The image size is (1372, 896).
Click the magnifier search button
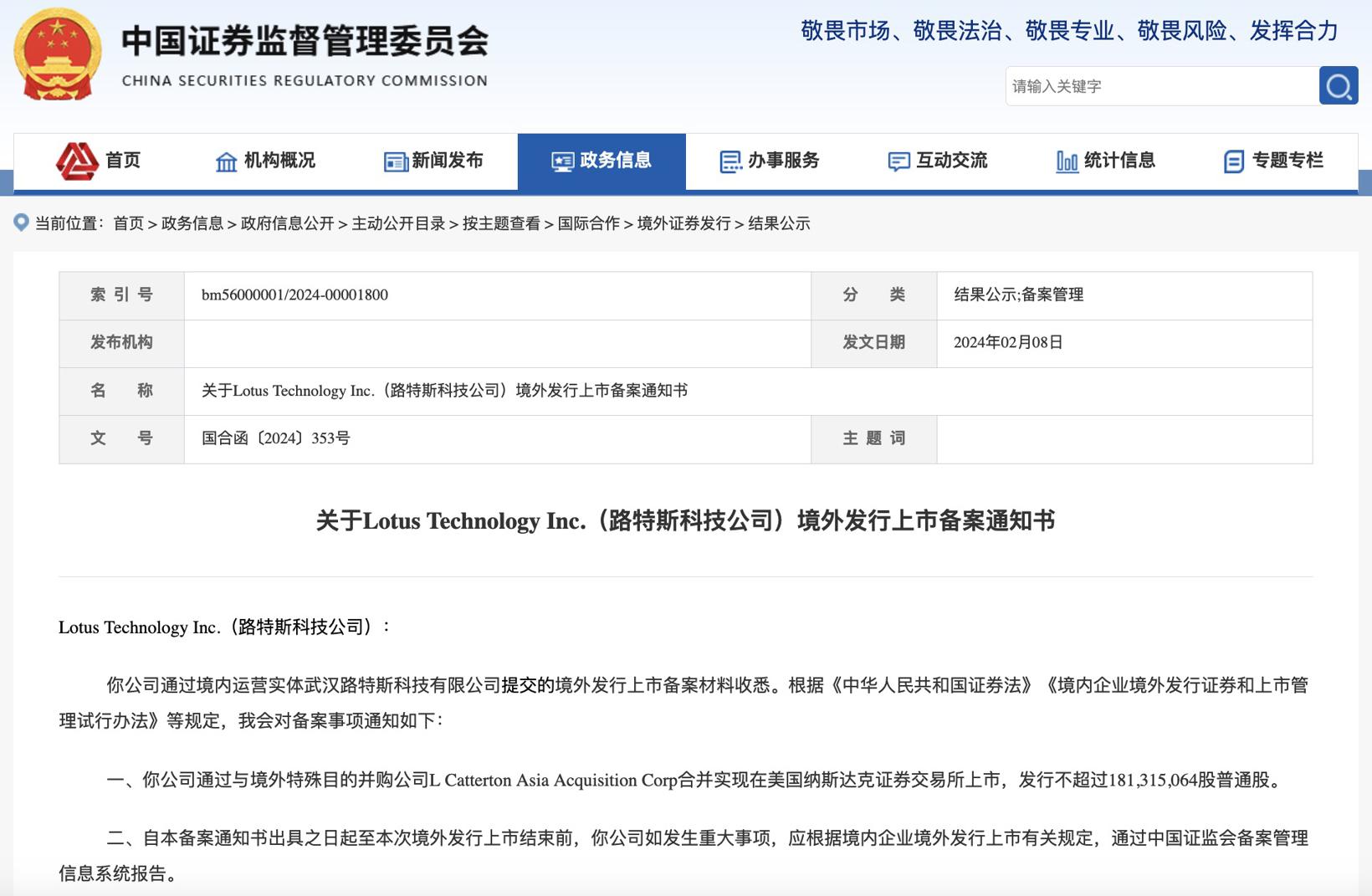1338,85
